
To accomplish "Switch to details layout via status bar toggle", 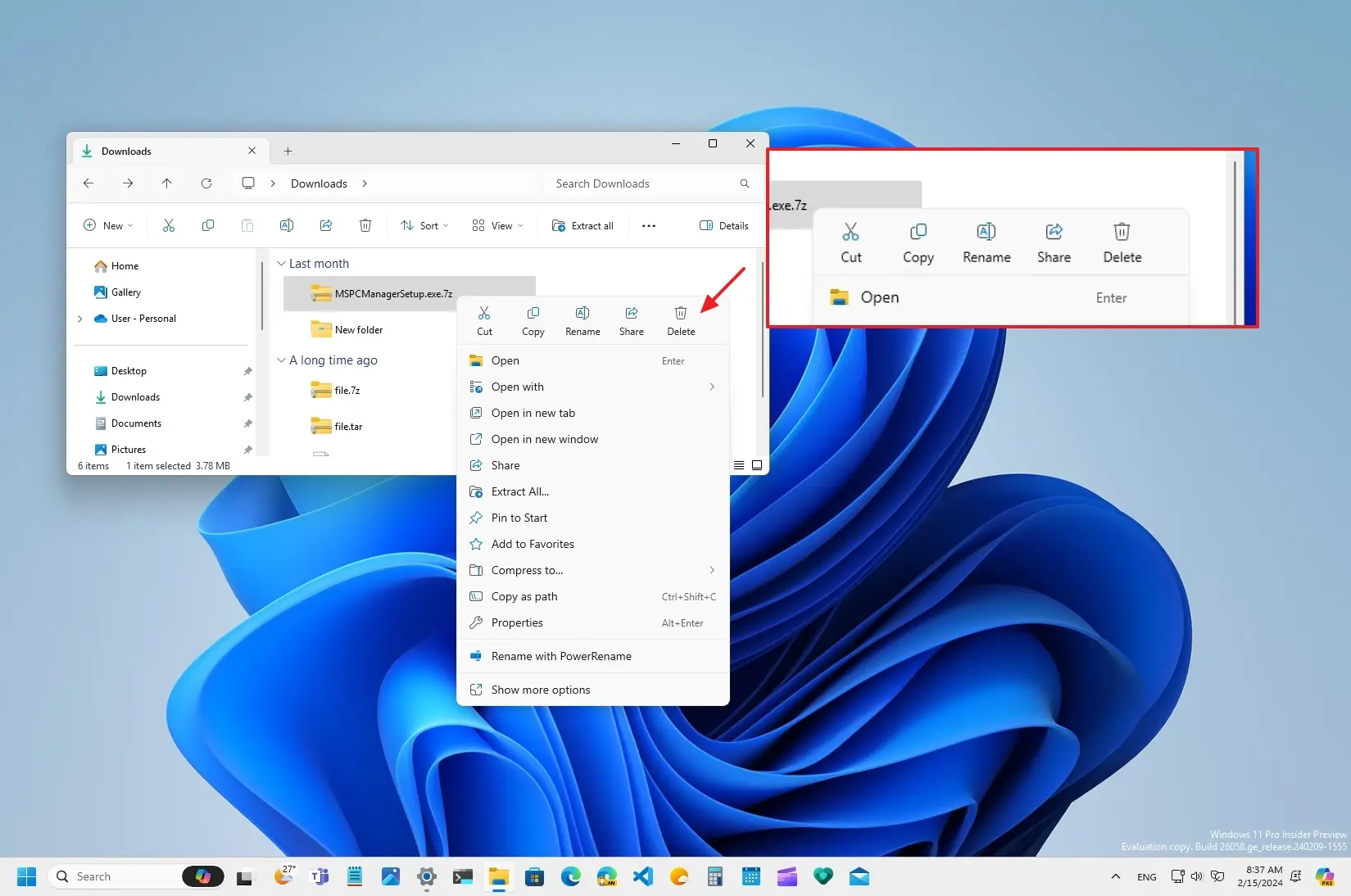I will [x=739, y=465].
